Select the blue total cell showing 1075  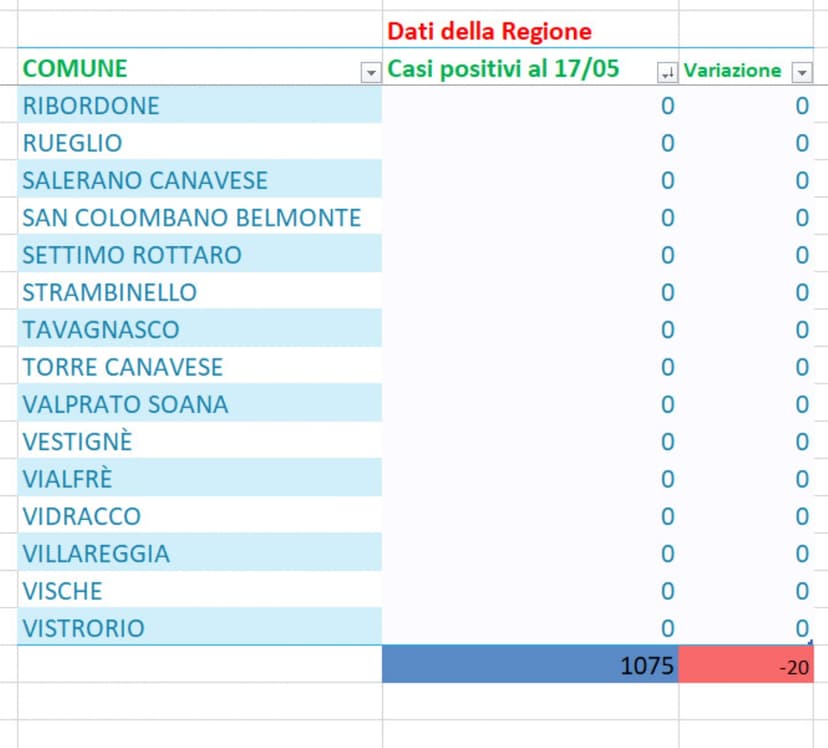[x=530, y=665]
